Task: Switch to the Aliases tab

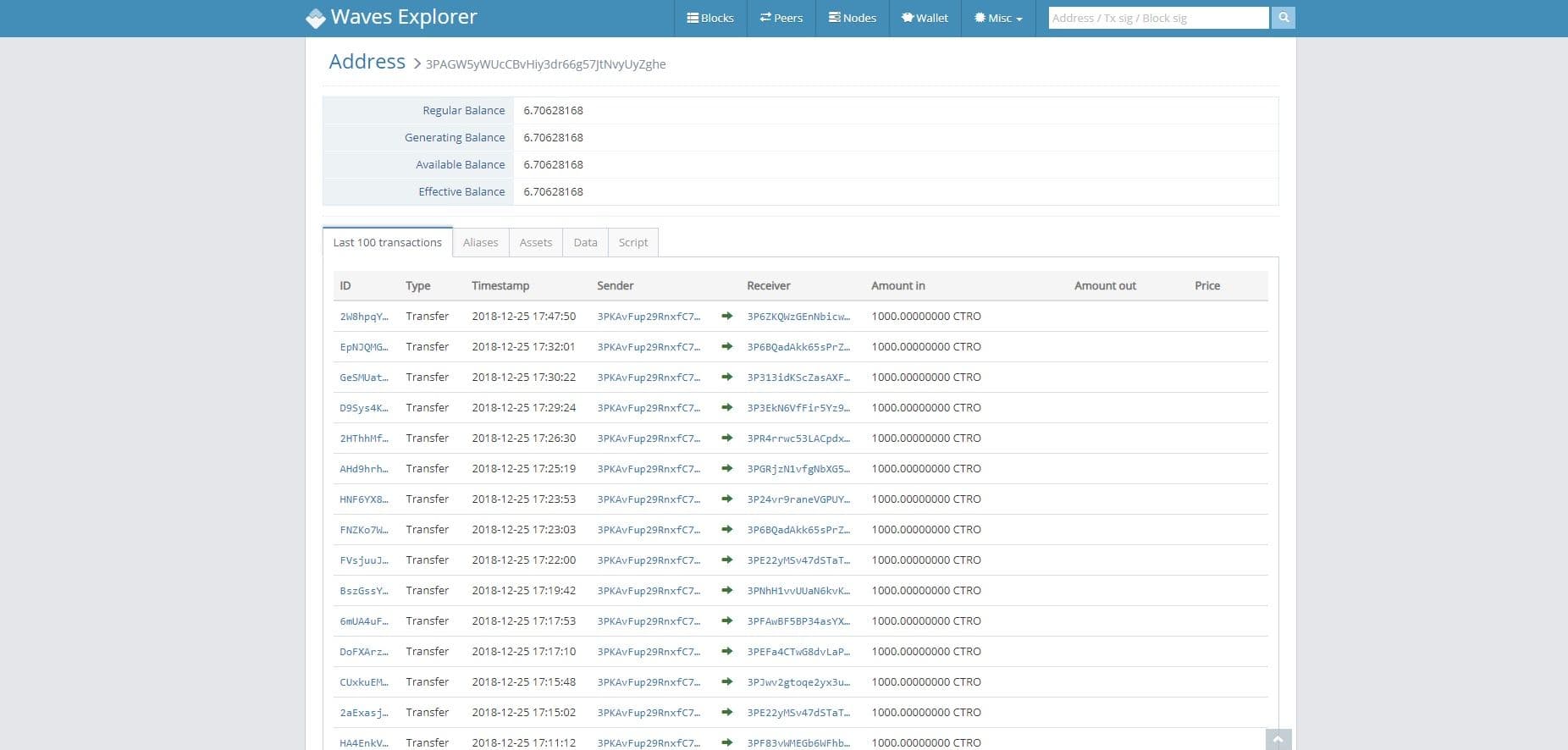Action: click(480, 242)
